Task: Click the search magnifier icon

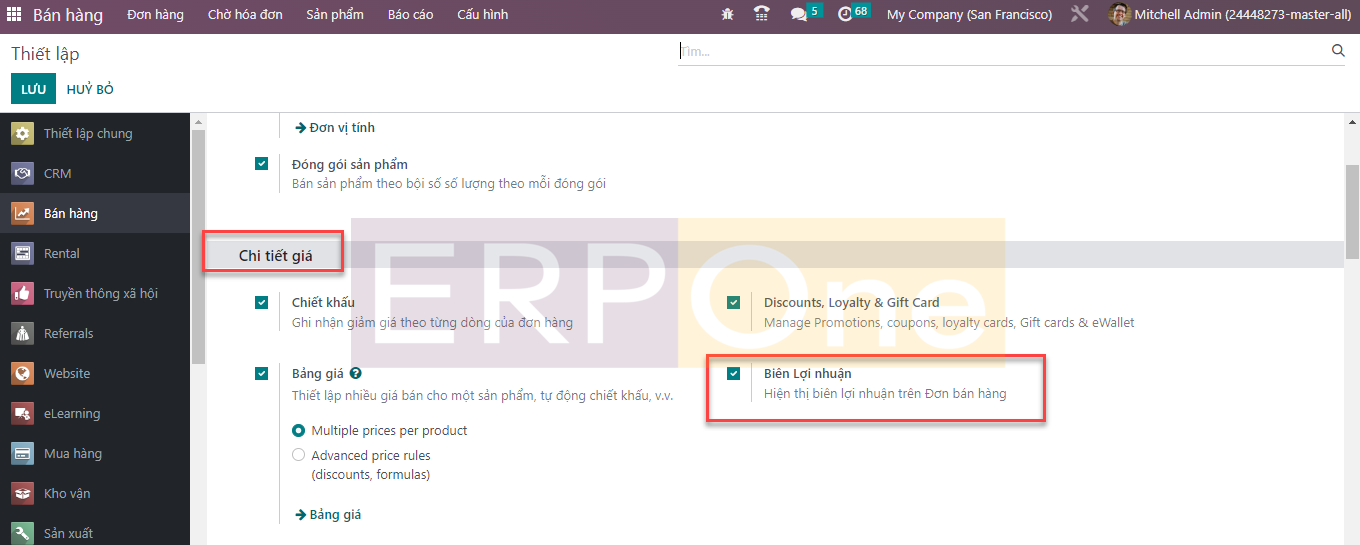Action: tap(1338, 51)
